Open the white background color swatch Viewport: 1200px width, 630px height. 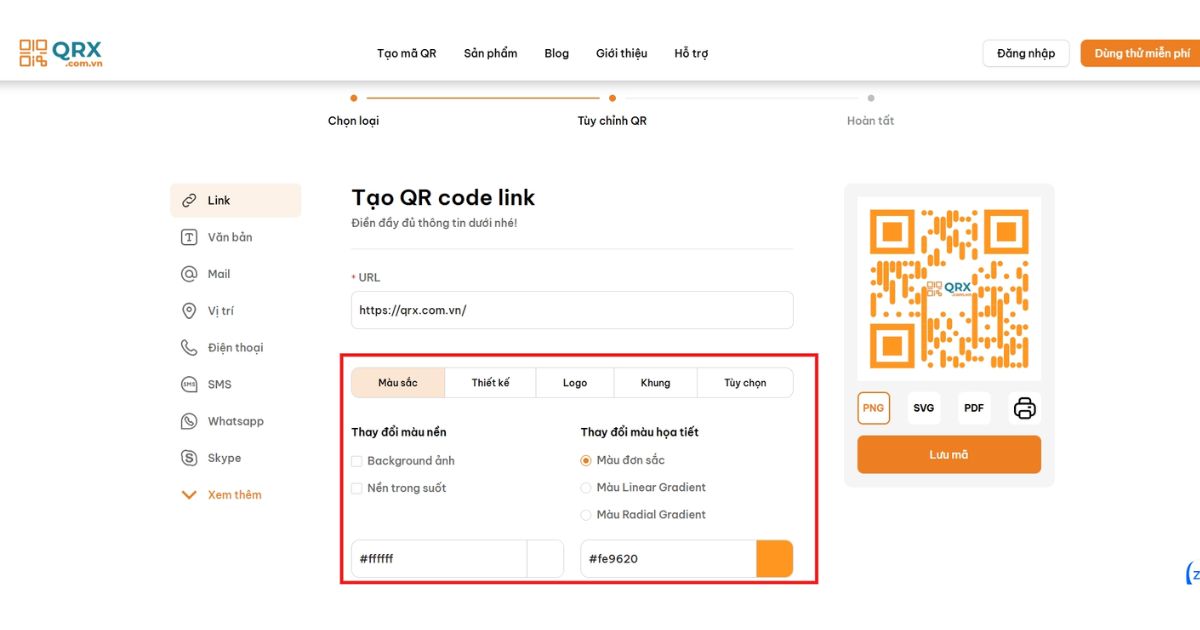click(545, 559)
